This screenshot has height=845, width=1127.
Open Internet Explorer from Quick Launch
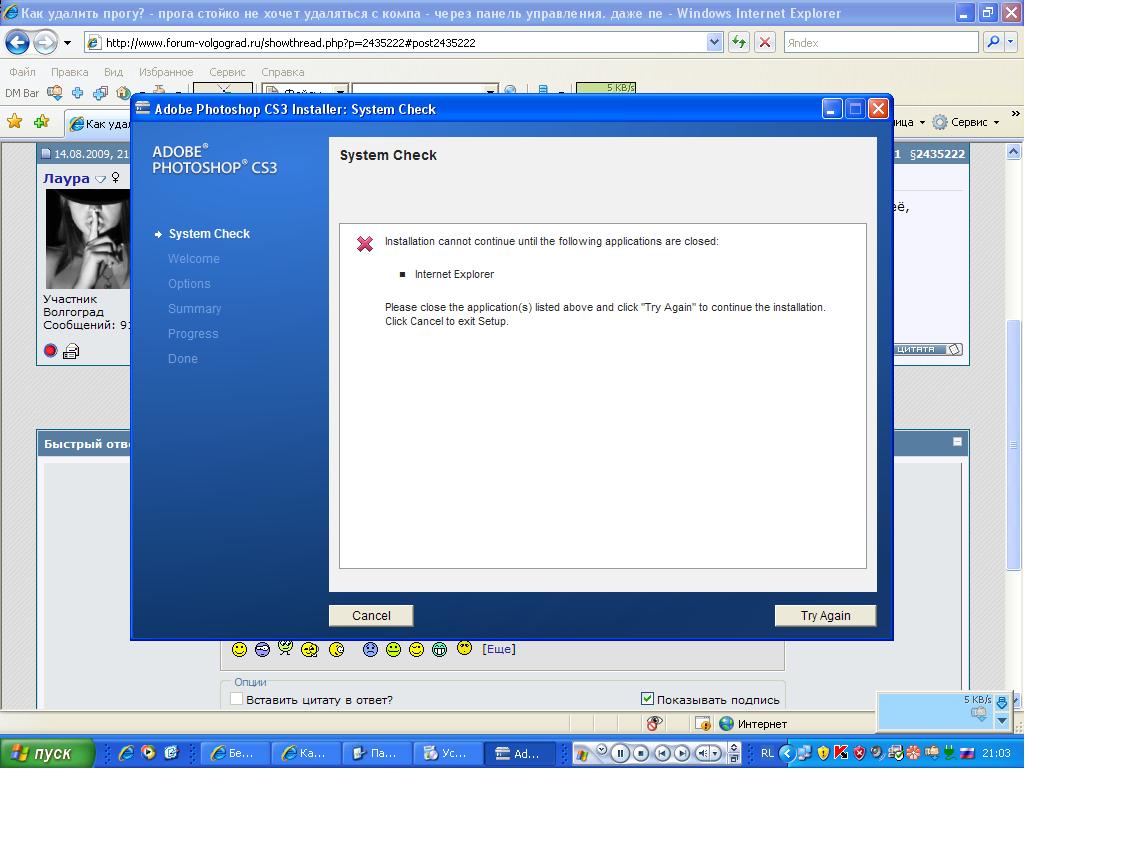coord(126,753)
